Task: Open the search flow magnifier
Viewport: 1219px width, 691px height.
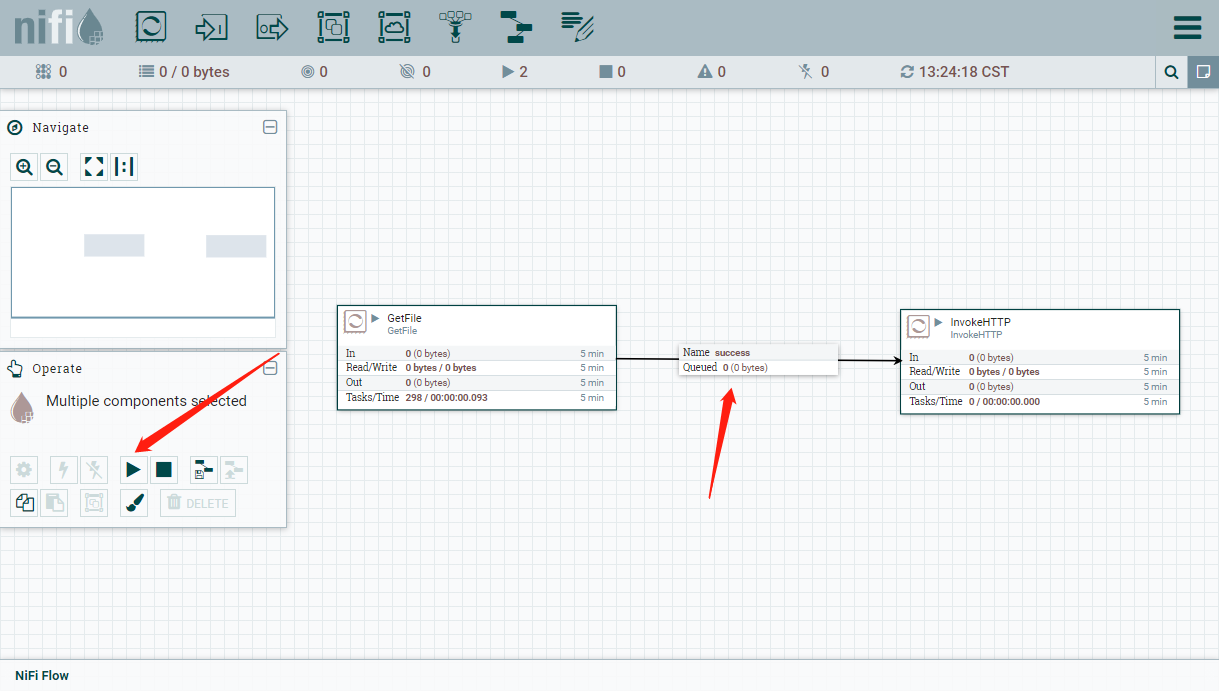Action: click(x=1171, y=72)
